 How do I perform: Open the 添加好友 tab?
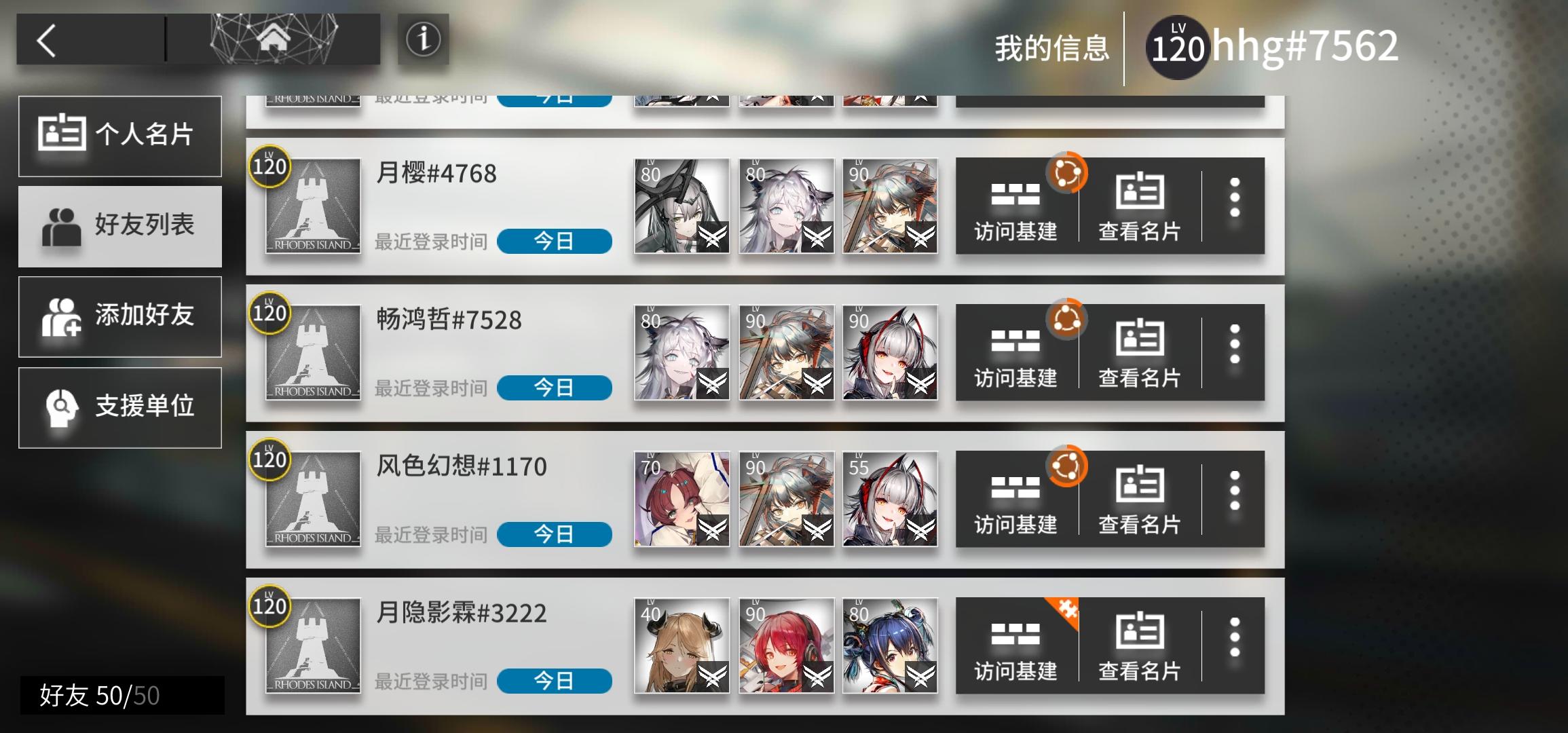coord(120,316)
